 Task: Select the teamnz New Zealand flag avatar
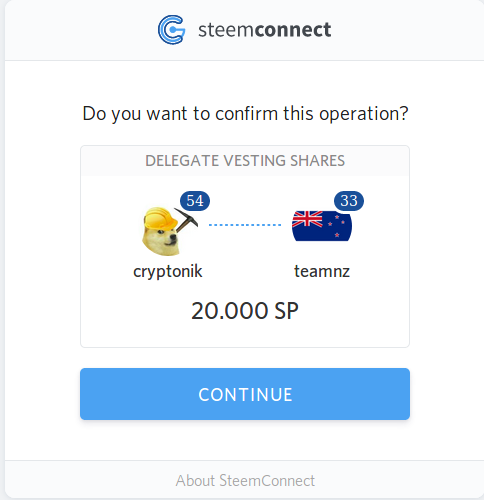(x=322, y=226)
